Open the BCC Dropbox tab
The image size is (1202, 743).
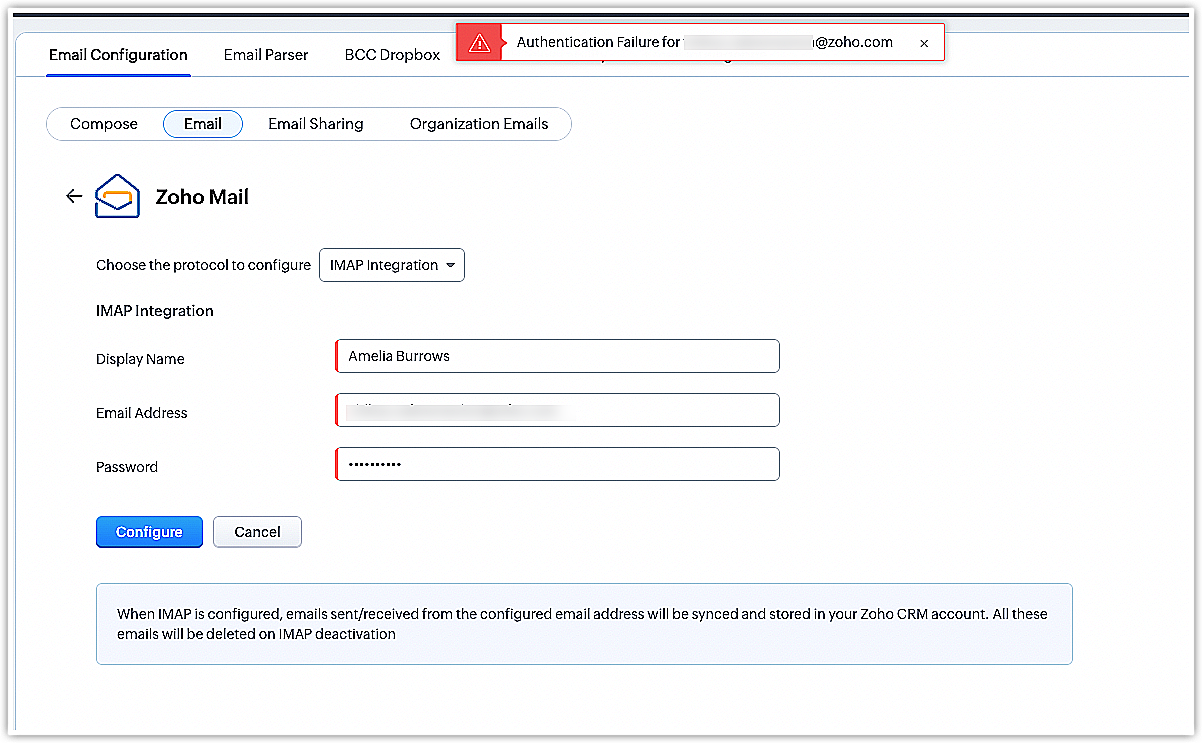coord(392,55)
